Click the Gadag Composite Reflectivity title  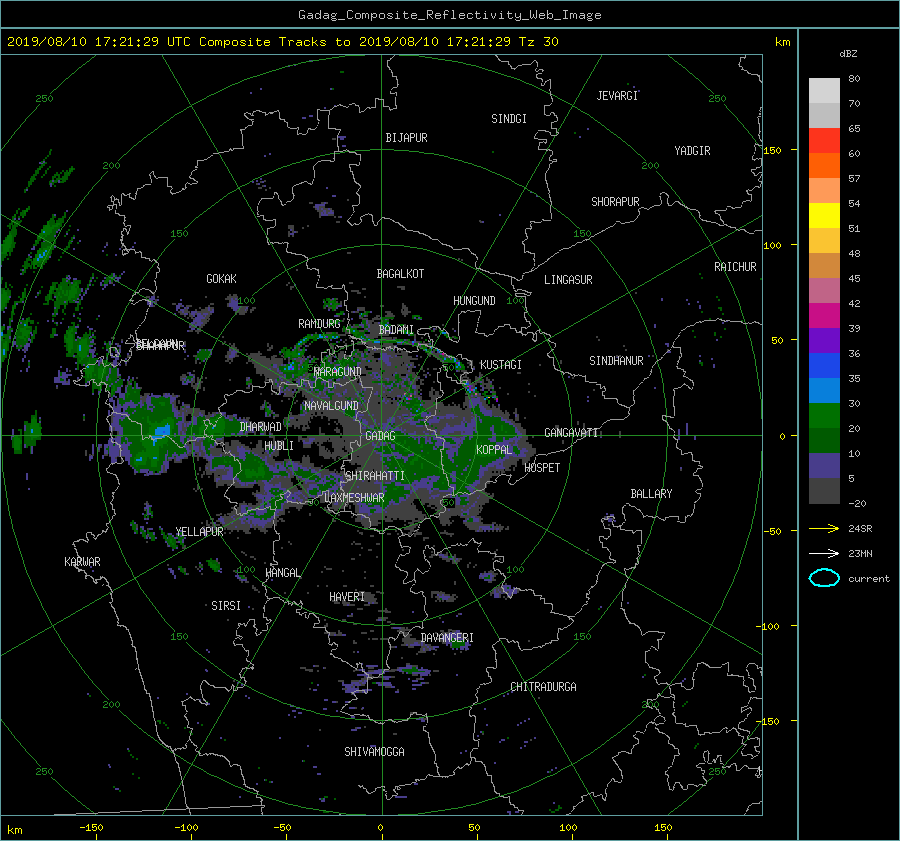point(449,15)
